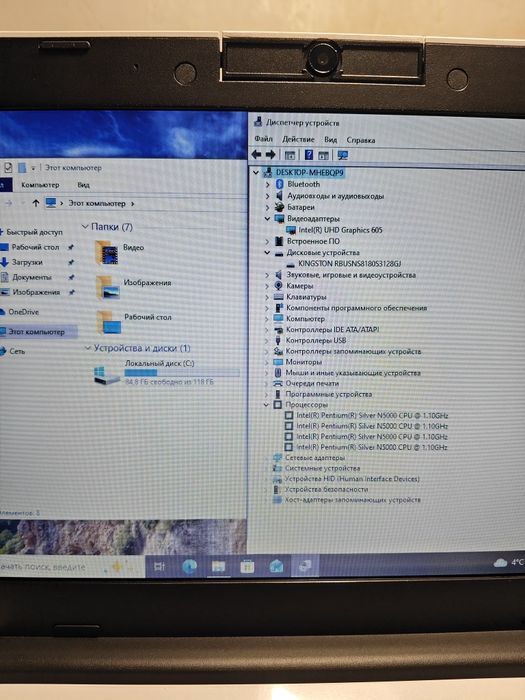
Task: Select the Intel(R) UHD Graphics 605 adapter
Action: pos(340,230)
